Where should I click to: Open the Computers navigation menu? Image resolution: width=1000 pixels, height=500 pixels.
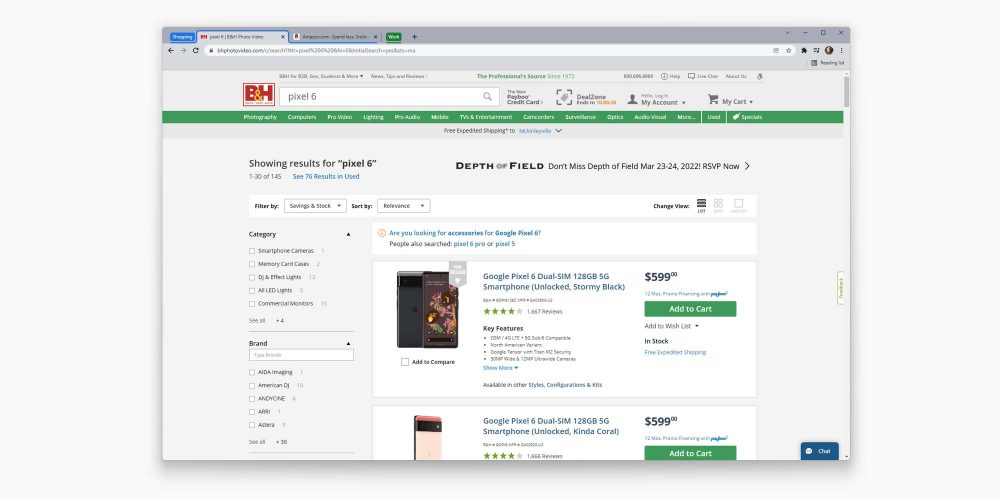[x=302, y=117]
